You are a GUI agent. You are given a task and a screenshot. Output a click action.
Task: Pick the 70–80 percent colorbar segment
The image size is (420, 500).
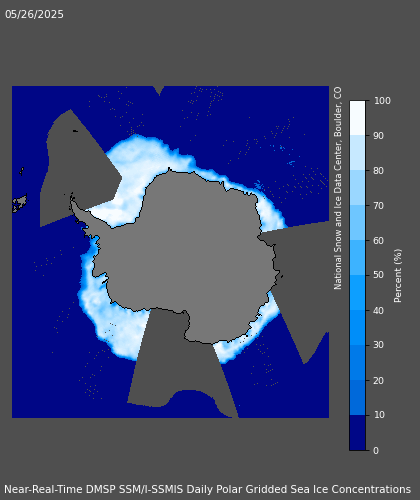(357, 188)
